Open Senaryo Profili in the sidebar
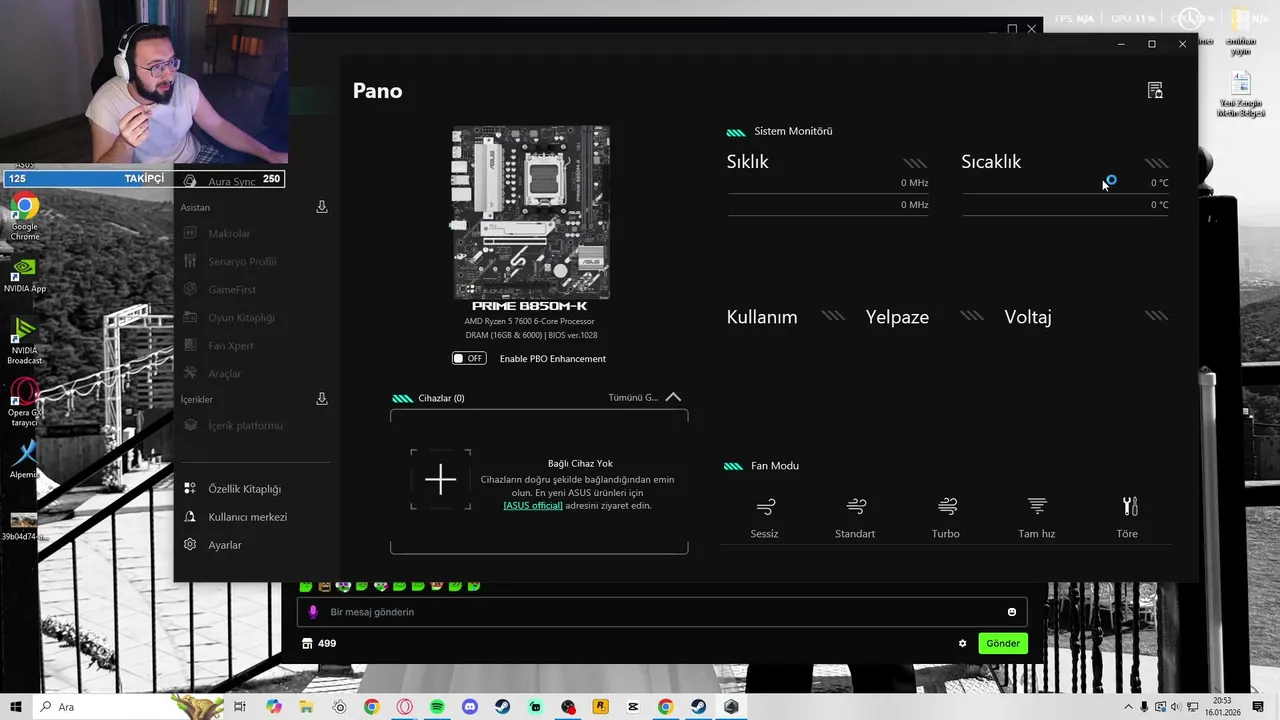Viewport: 1280px width, 720px height. tap(242, 262)
